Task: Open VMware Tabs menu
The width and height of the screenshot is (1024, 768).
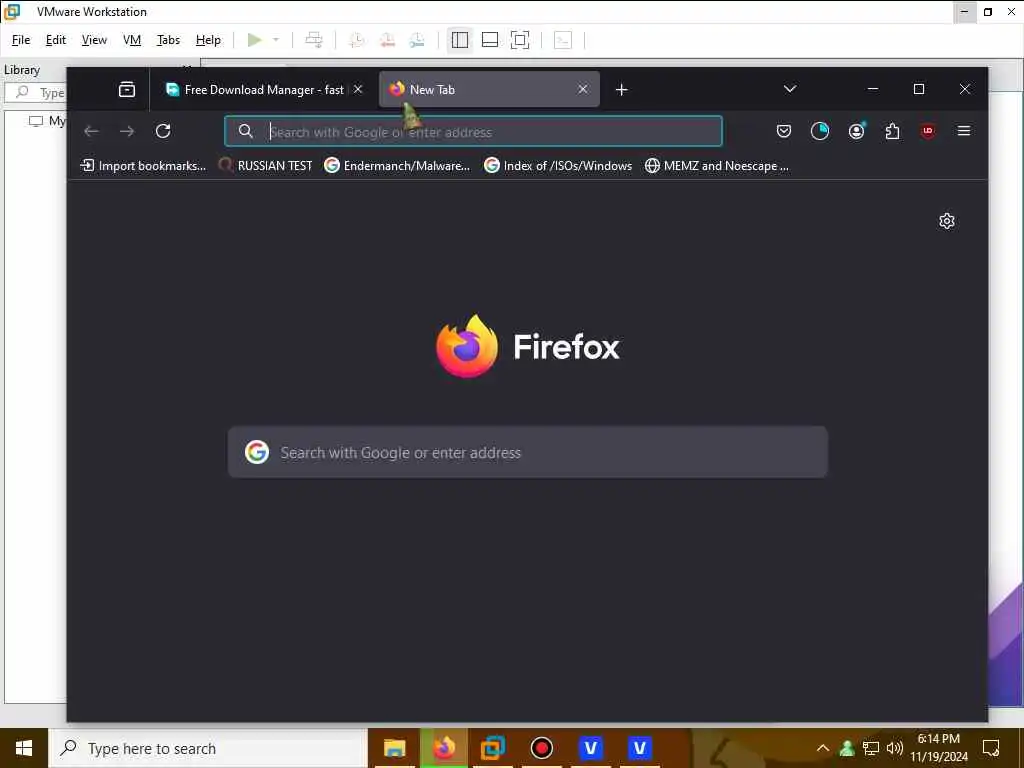Action: (168, 40)
